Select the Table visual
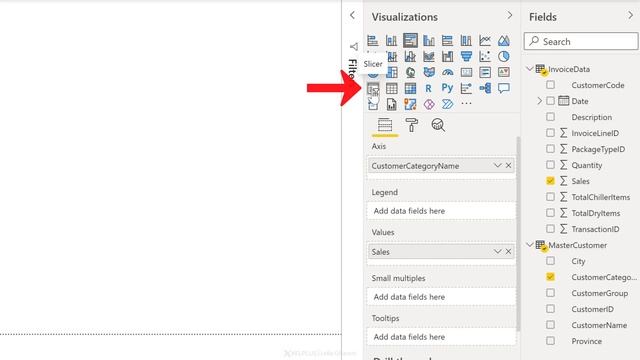The height and width of the screenshot is (360, 640). point(391,88)
